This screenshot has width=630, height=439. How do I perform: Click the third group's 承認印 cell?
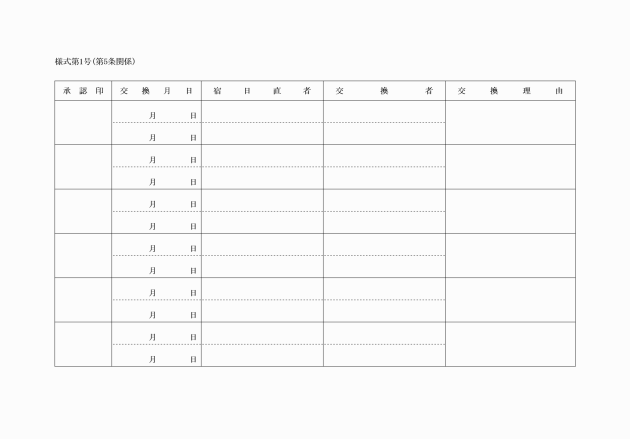83,211
